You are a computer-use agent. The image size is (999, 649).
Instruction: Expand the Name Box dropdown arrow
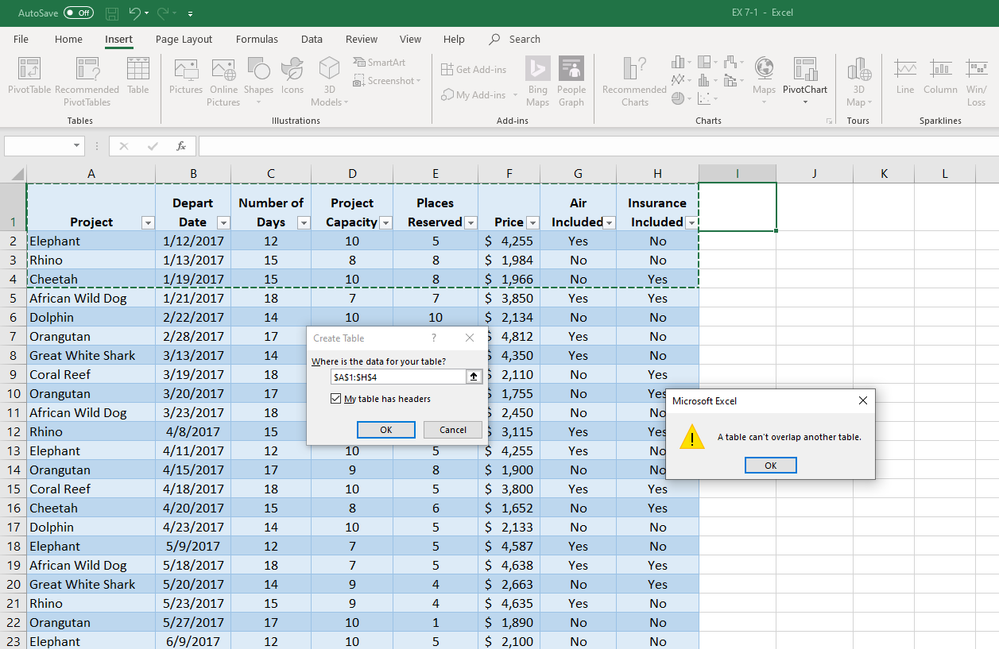[77, 146]
